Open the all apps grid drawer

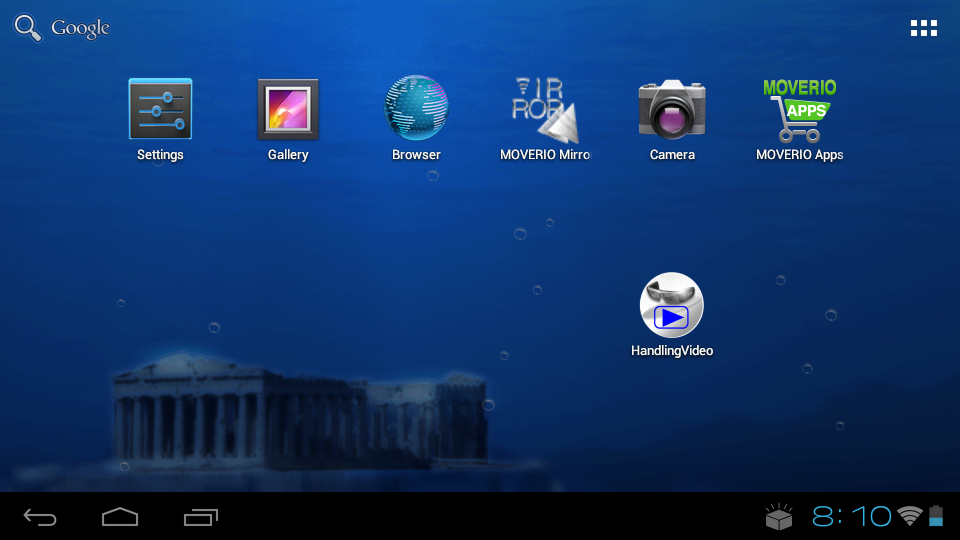tap(923, 28)
